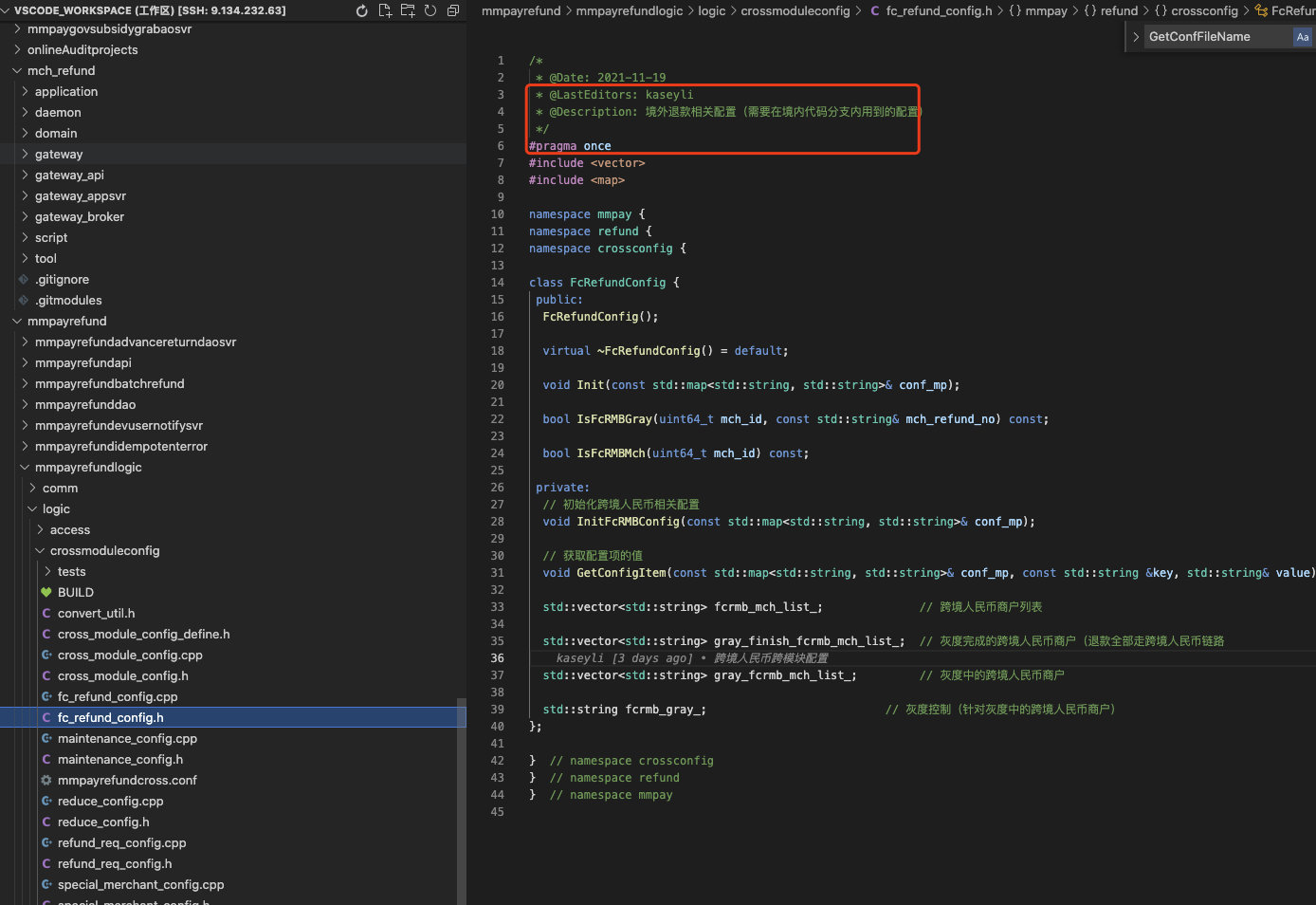Image resolution: width=1316 pixels, height=905 pixels.
Task: Expand gateway_broker folder
Action: coord(25,216)
